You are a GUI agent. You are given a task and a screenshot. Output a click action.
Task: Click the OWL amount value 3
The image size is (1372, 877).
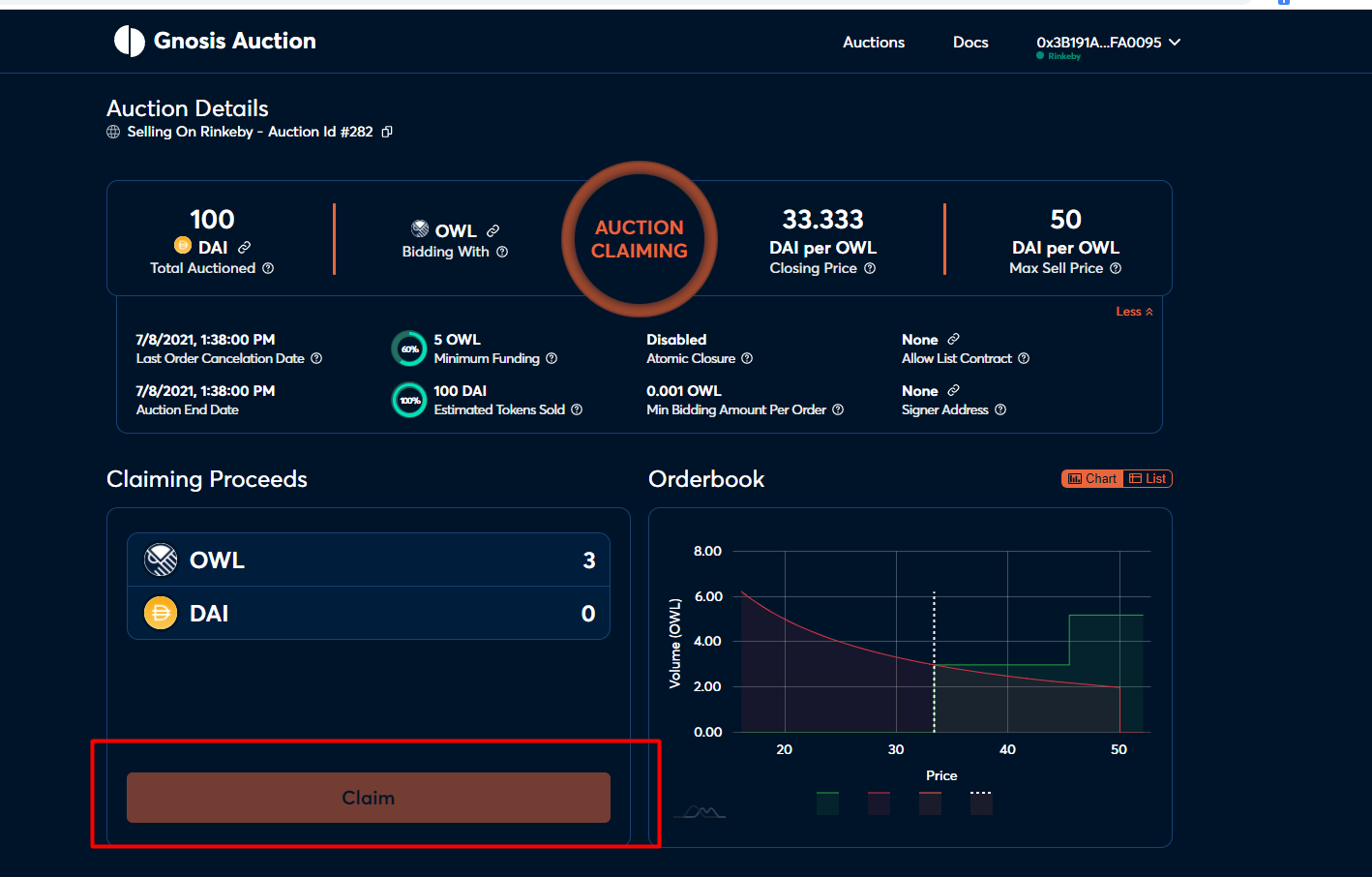click(589, 560)
